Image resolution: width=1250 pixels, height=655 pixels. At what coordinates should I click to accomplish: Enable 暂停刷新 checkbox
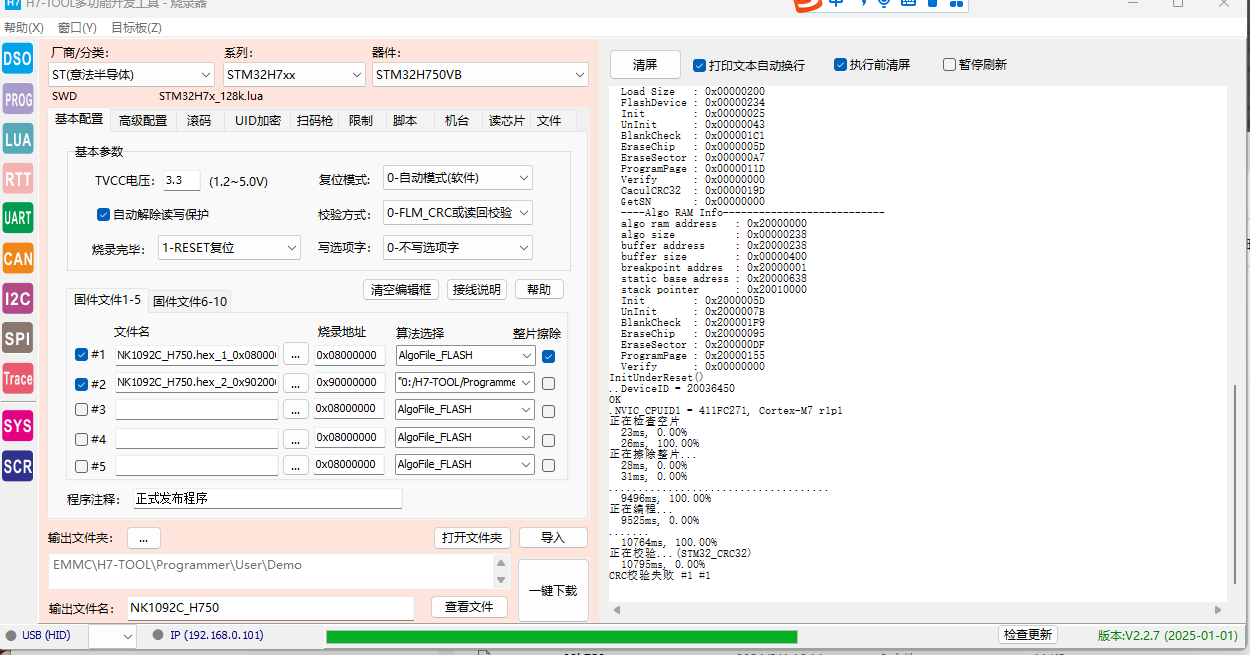[949, 65]
